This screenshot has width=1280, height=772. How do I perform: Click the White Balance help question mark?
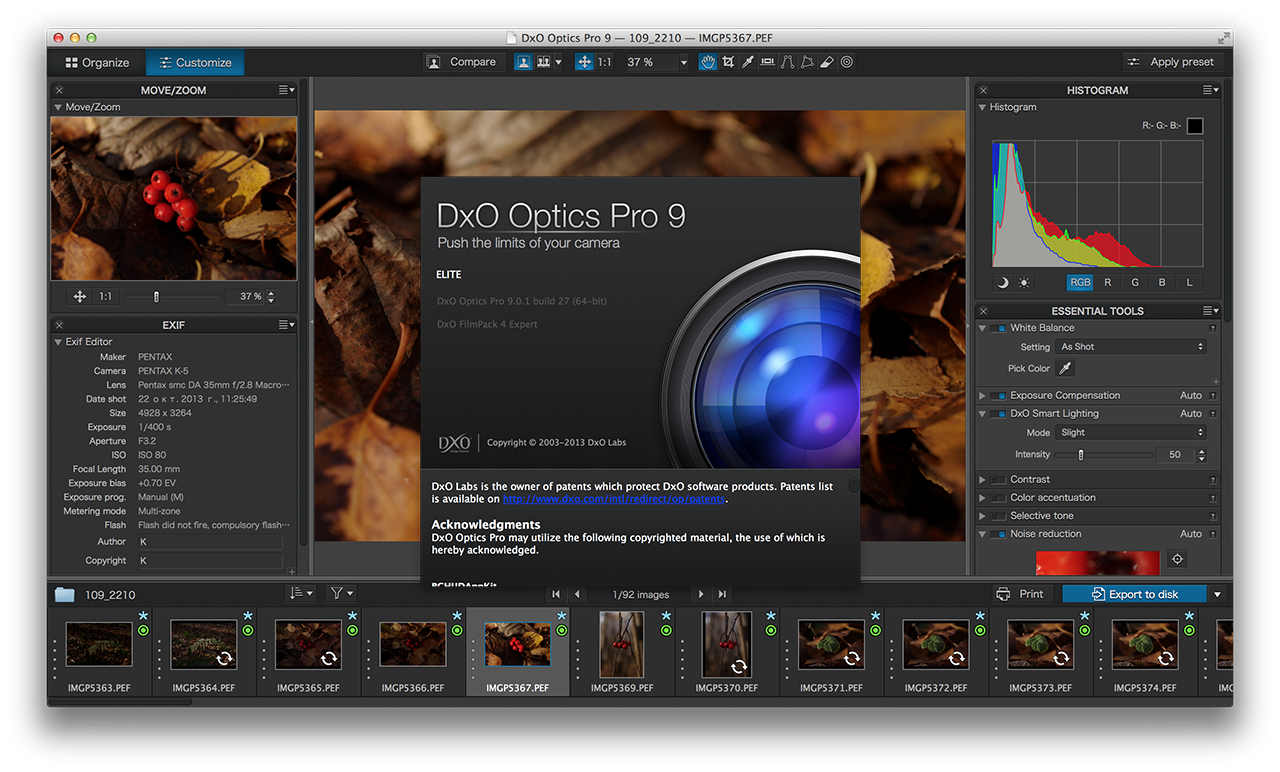(x=1213, y=328)
